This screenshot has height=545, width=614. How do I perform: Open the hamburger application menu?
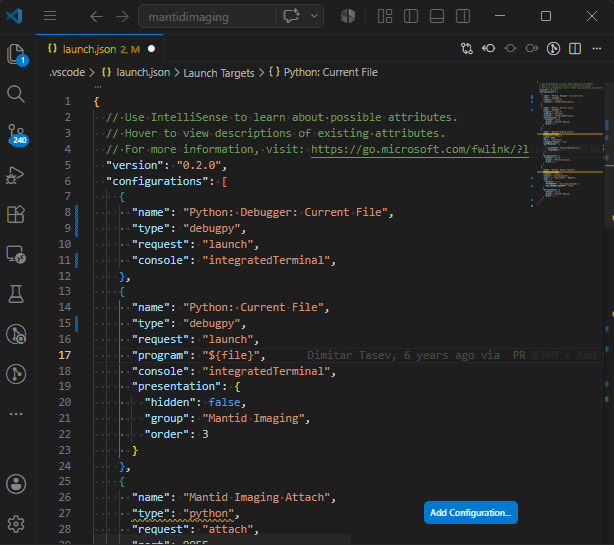[50, 16]
